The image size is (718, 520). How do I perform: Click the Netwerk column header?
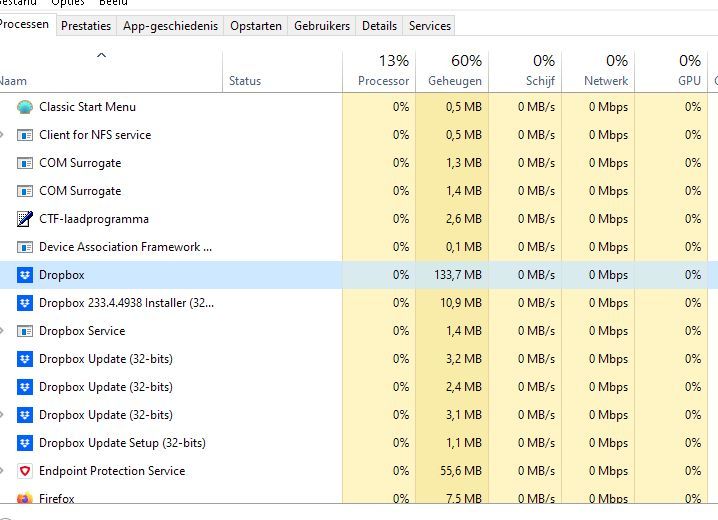[x=598, y=71]
